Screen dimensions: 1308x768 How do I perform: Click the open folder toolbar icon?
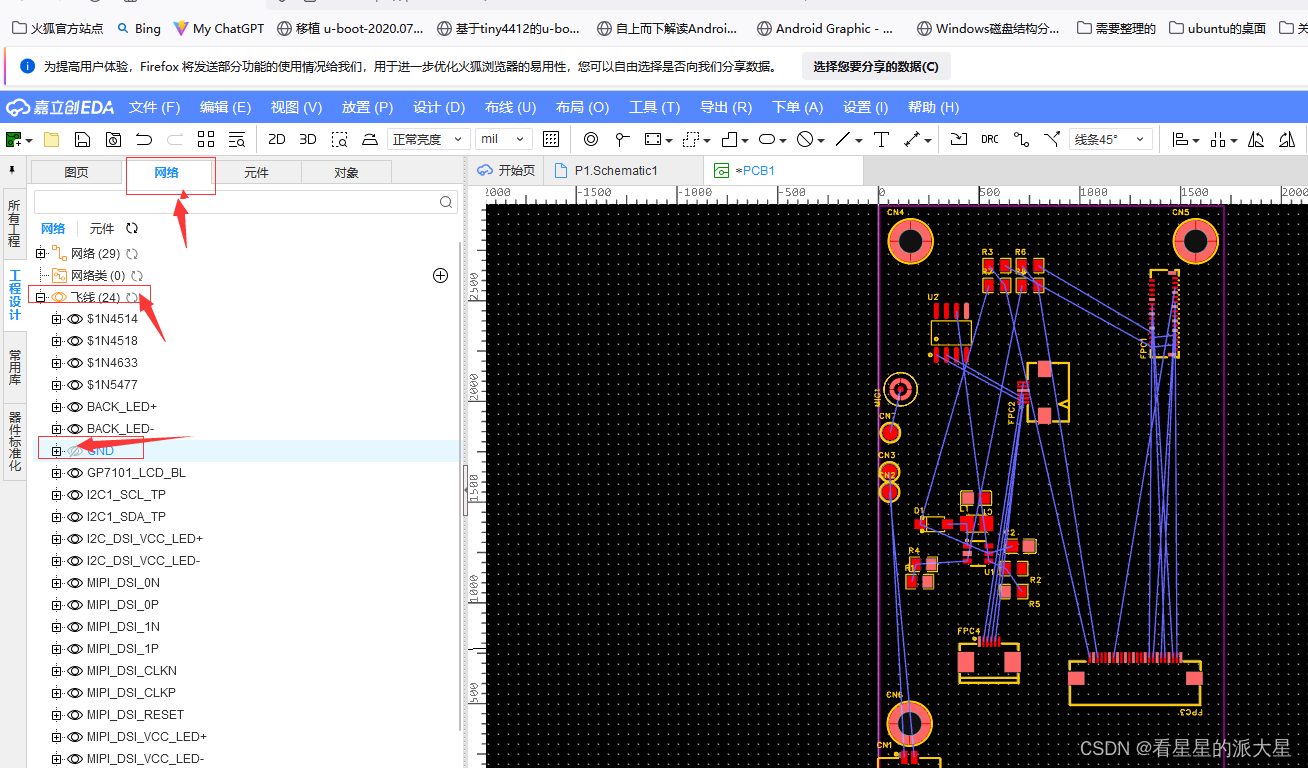pyautogui.click(x=51, y=139)
